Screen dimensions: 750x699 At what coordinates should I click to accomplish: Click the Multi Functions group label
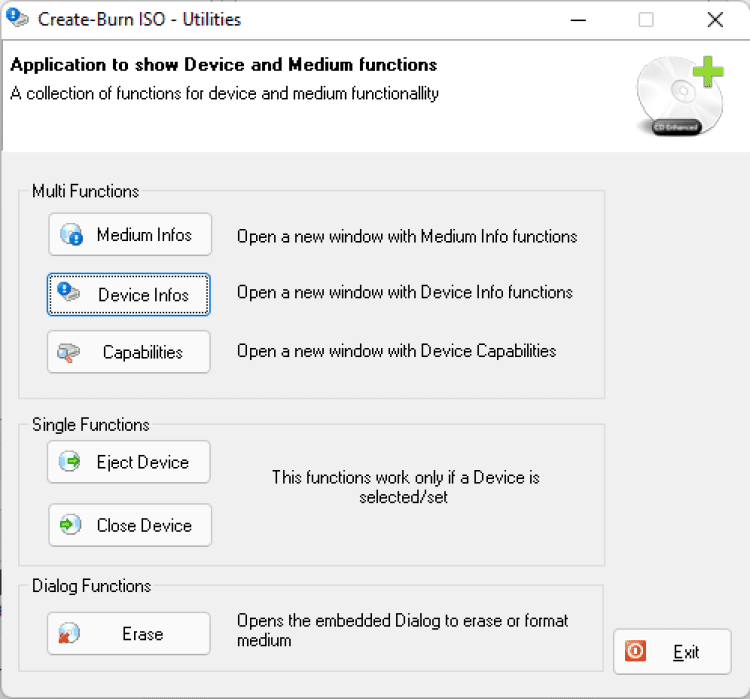pyautogui.click(x=86, y=191)
